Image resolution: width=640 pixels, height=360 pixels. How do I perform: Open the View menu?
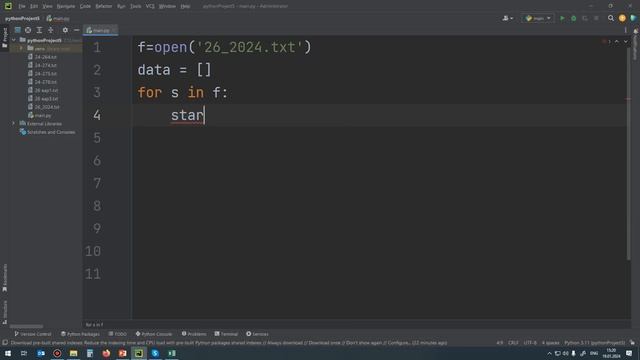48,6
